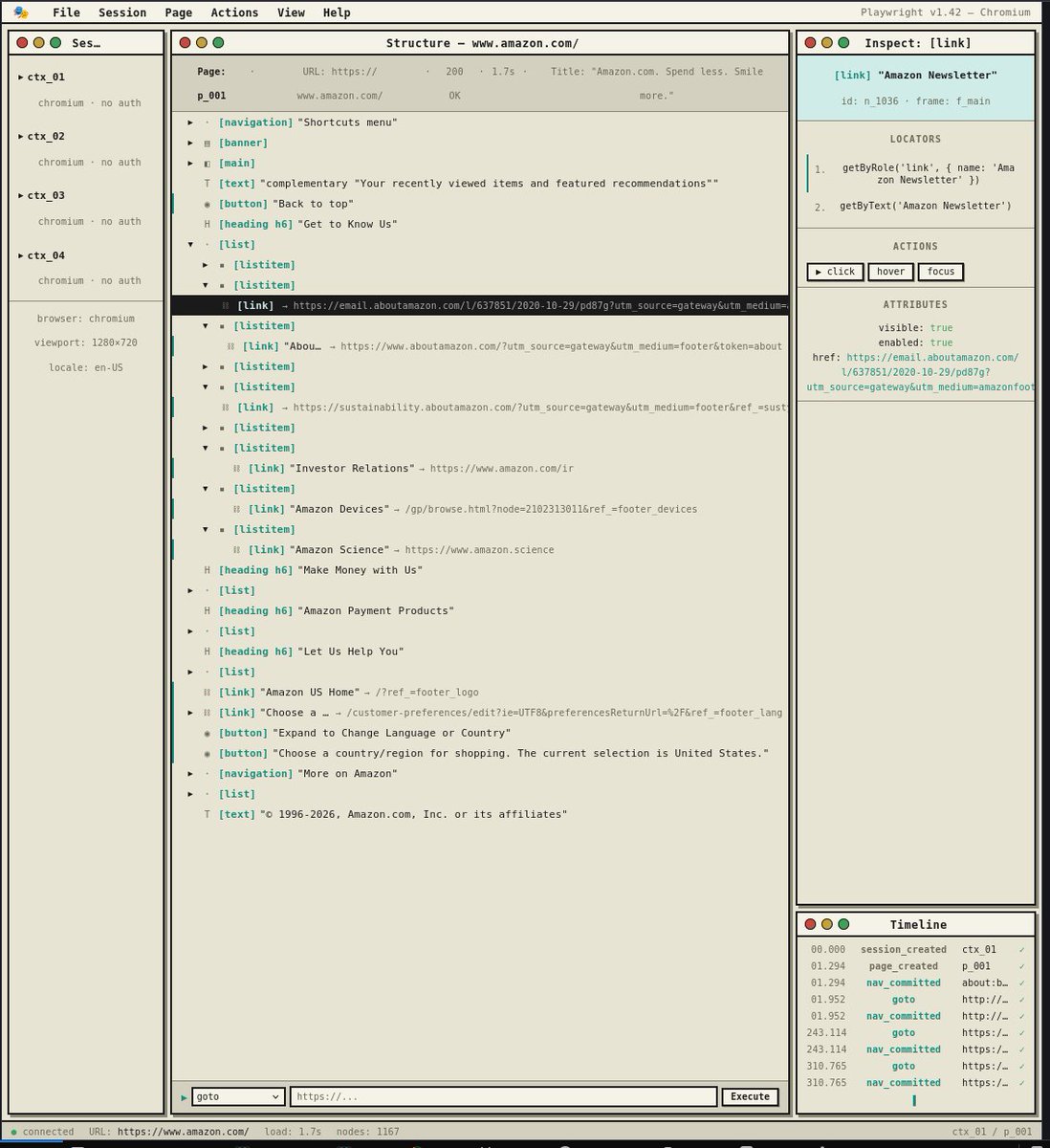
Task: Expand the ctx_03 session context
Action: pyautogui.click(x=21, y=196)
